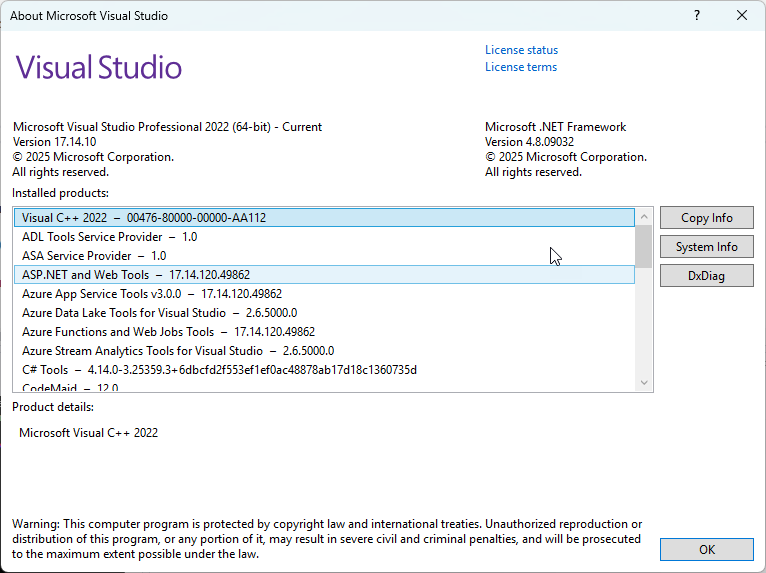Open System Info
Screen dimensions: 766x573
pos(706,247)
